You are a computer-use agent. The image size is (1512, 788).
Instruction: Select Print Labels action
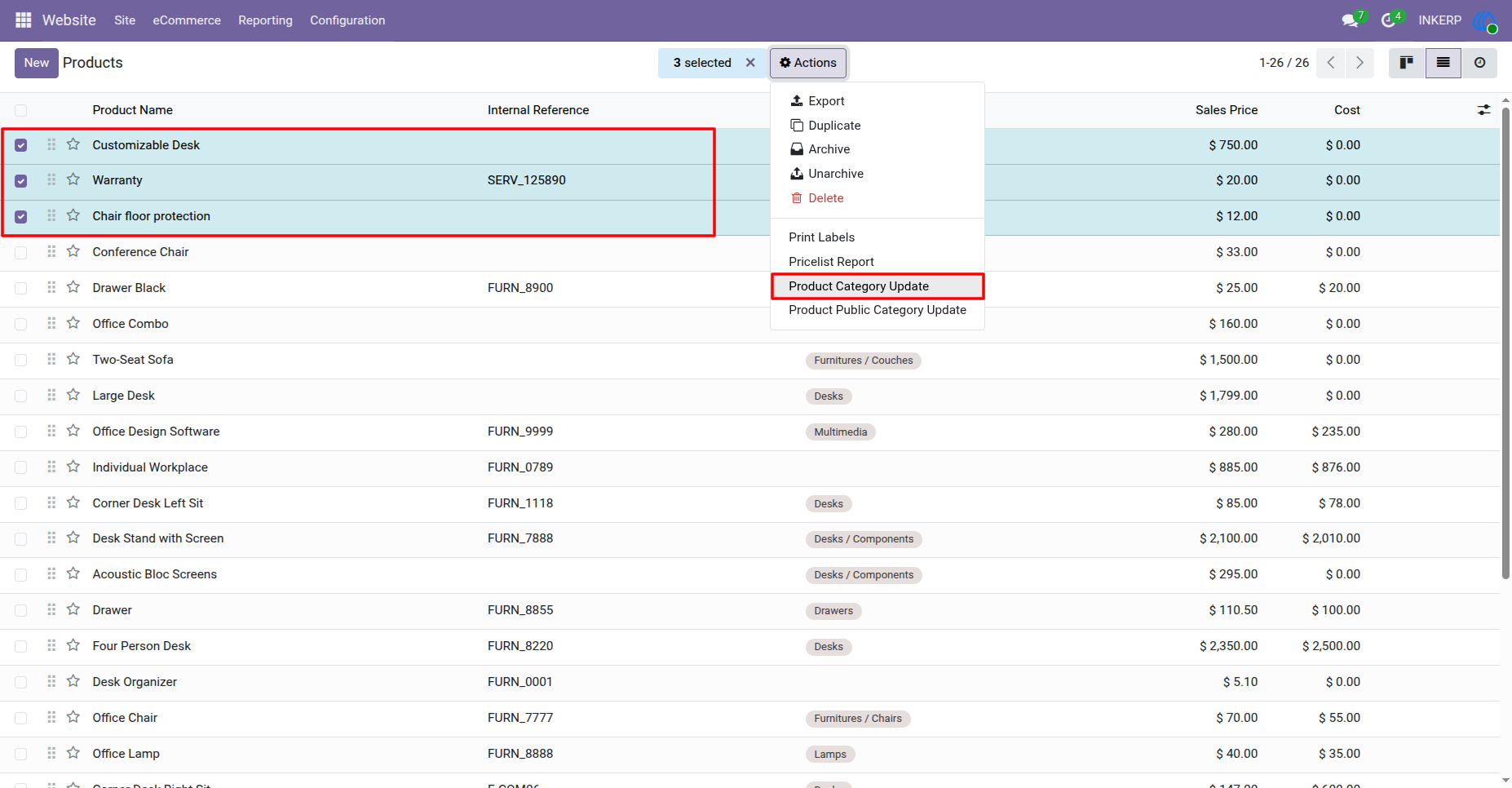coord(878,237)
